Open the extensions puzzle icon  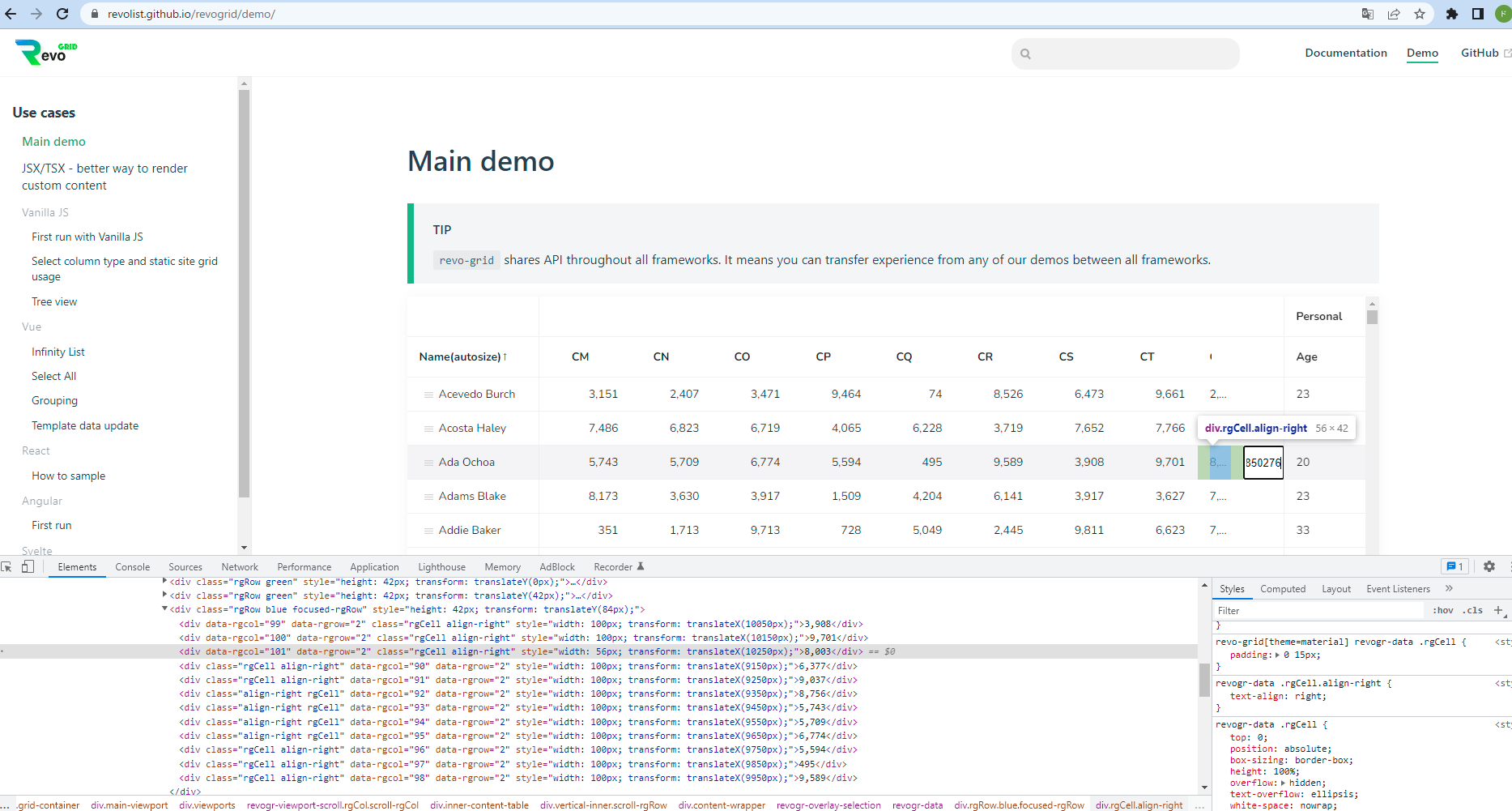pos(1452,14)
